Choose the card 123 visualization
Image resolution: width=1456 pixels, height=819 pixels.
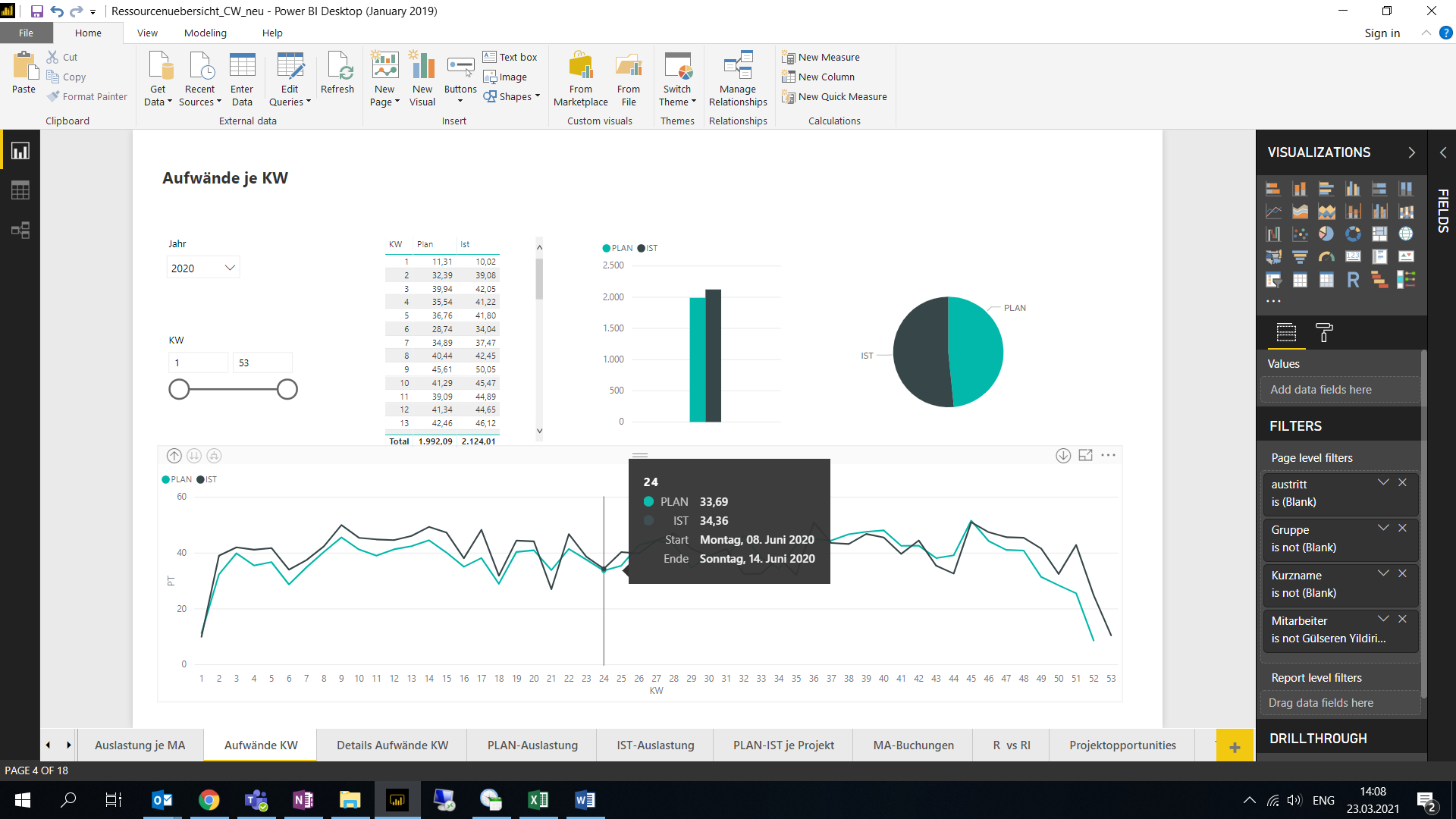(x=1353, y=257)
